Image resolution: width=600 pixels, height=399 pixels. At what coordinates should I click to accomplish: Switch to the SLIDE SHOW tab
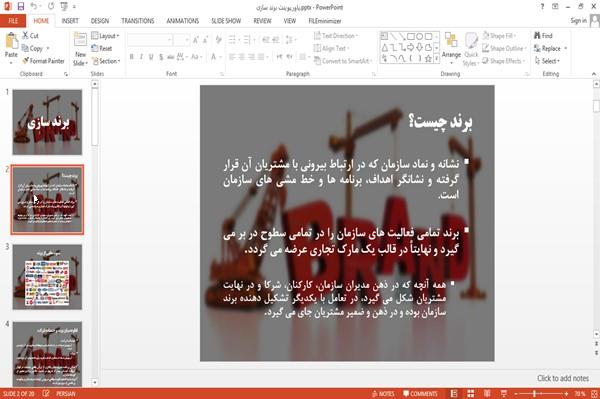click(226, 21)
